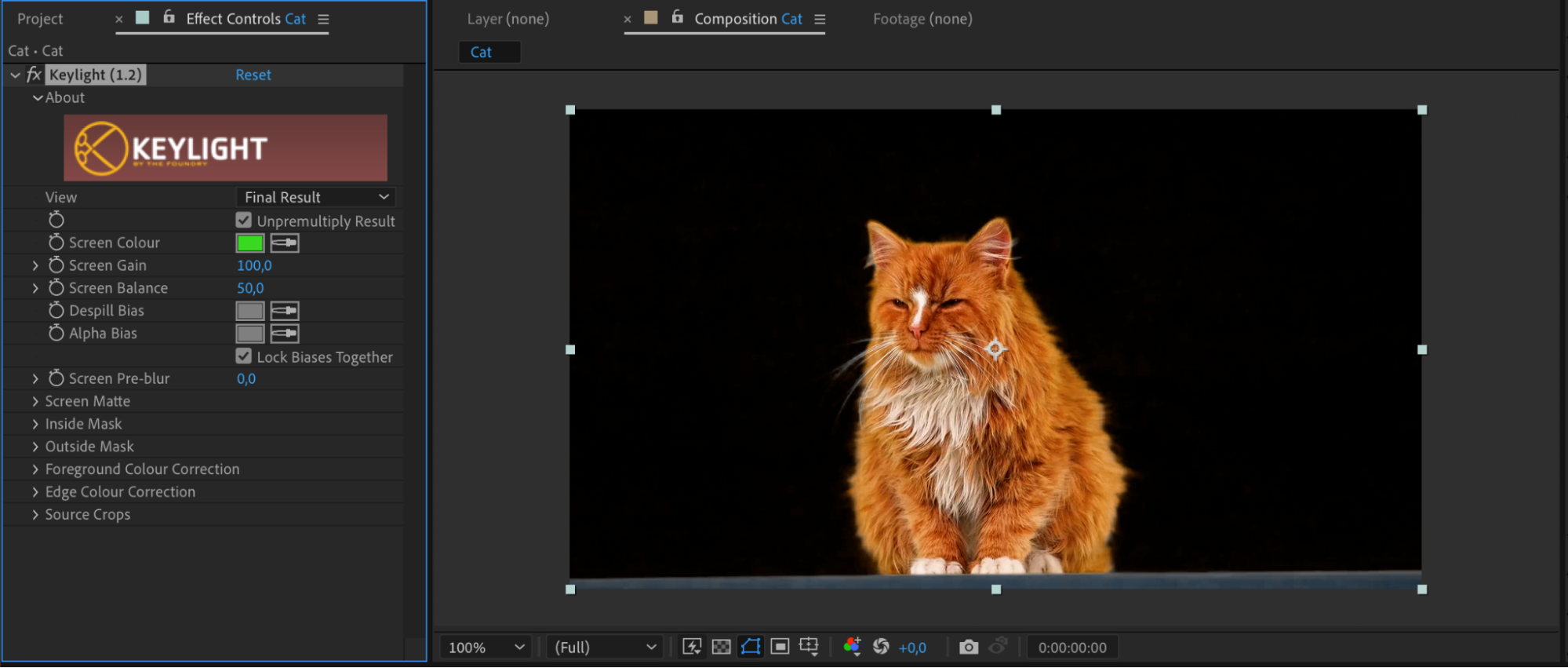Switch to the Footage (none) tab
This screenshot has width=1568, height=668.
click(x=922, y=19)
